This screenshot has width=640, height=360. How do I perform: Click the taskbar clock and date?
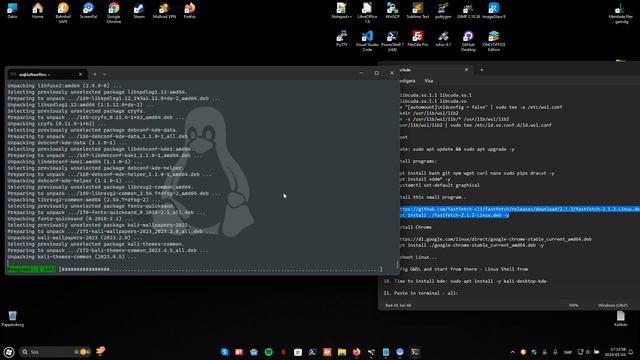point(617,352)
